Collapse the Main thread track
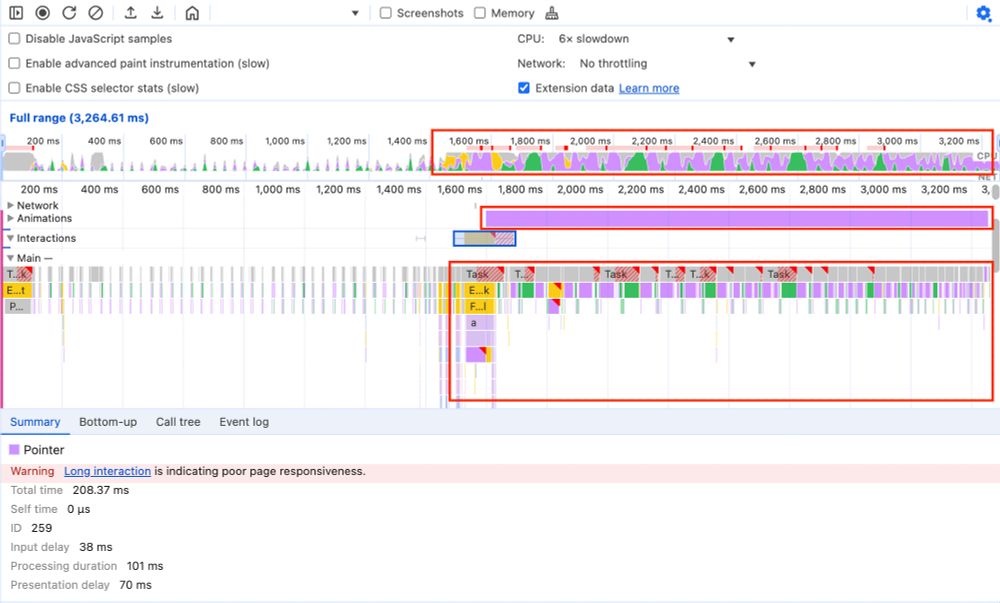1000x603 pixels. [12, 257]
